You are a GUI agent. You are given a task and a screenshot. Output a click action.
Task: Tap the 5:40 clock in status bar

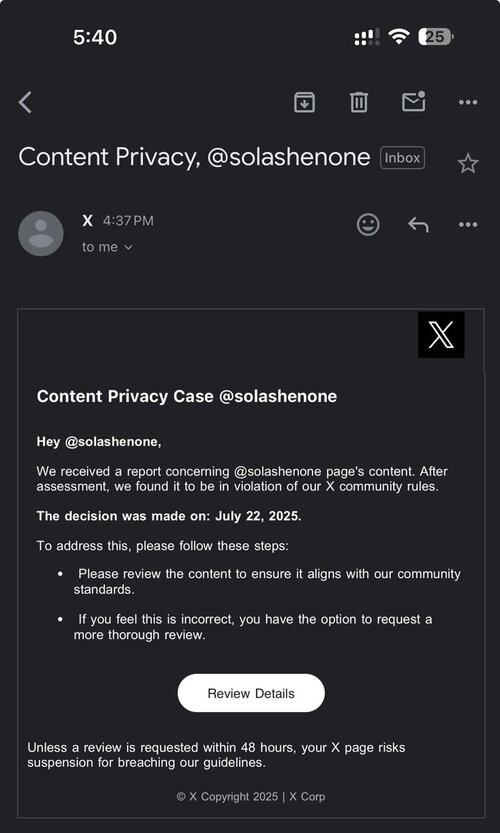coord(95,37)
